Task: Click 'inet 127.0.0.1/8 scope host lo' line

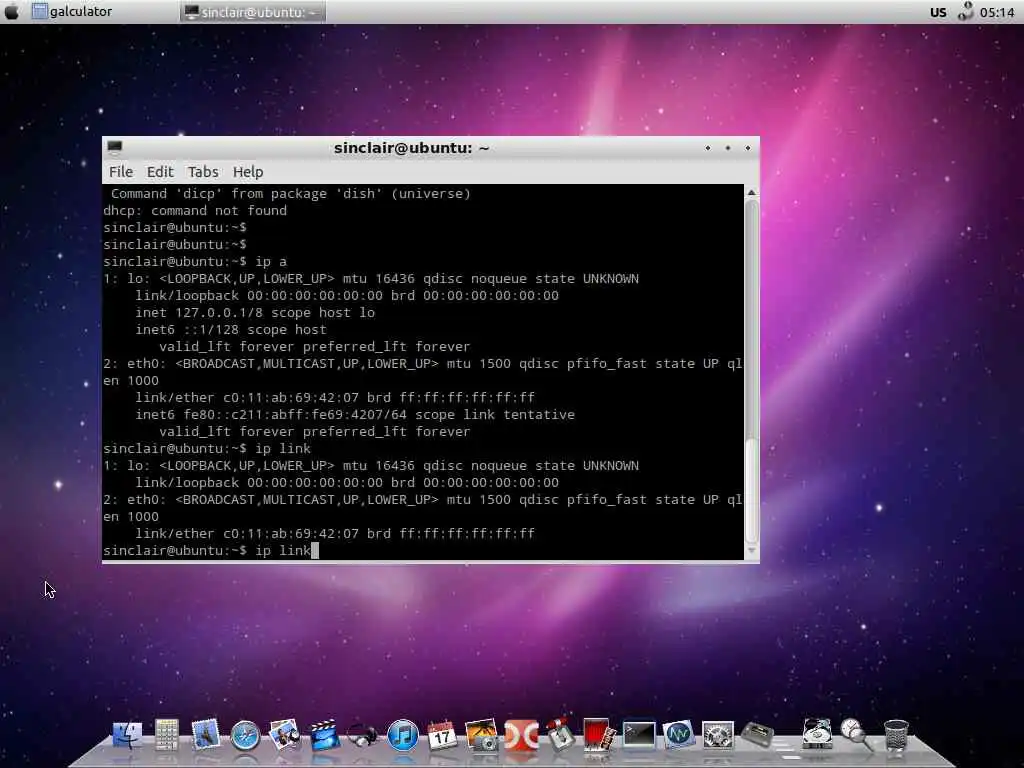Action: (255, 312)
